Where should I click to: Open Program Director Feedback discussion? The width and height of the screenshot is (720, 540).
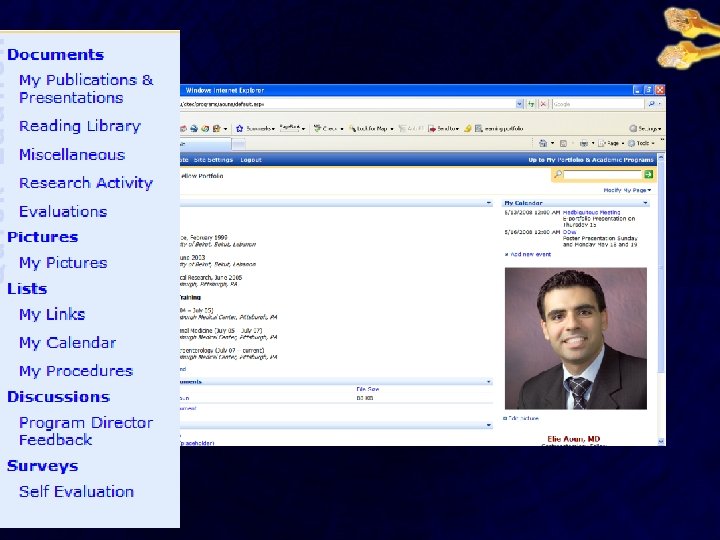[86, 431]
